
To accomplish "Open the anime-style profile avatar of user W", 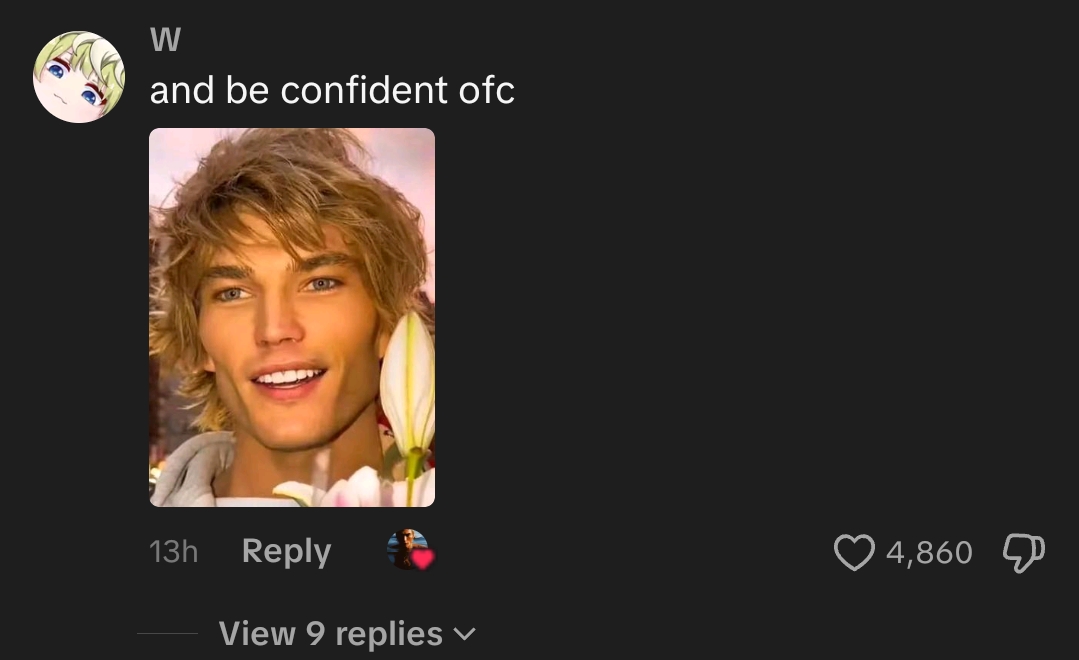I will pyautogui.click(x=78, y=77).
